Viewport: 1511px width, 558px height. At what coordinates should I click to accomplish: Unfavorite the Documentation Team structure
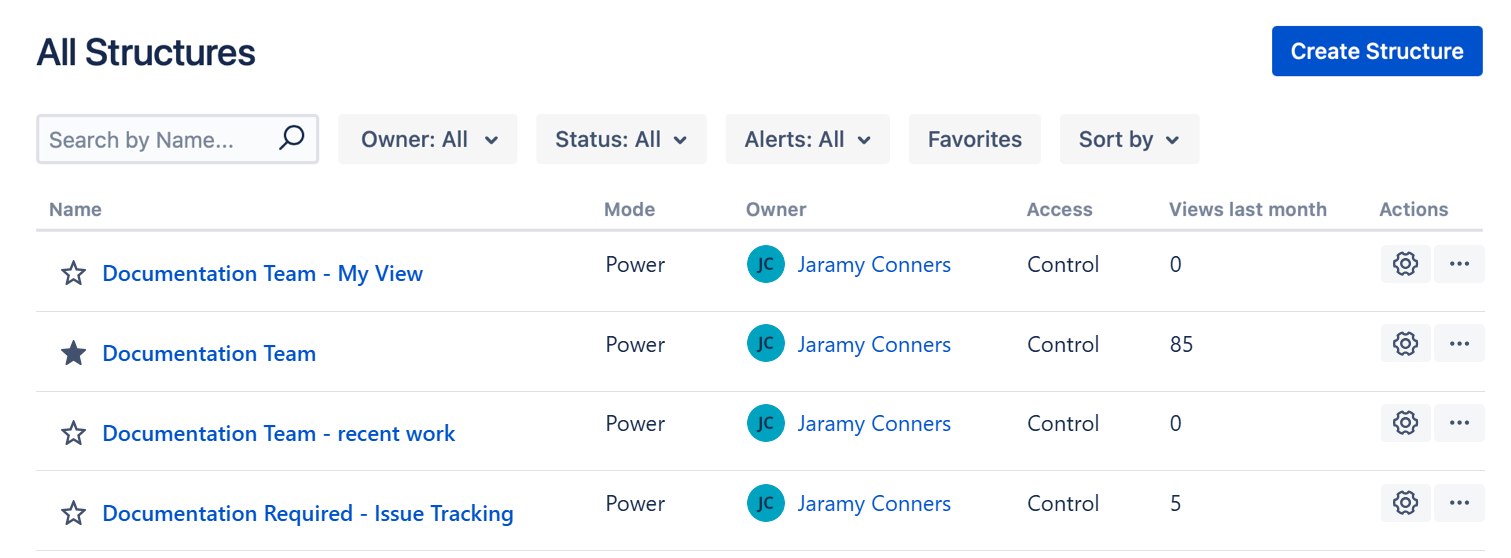tap(73, 353)
